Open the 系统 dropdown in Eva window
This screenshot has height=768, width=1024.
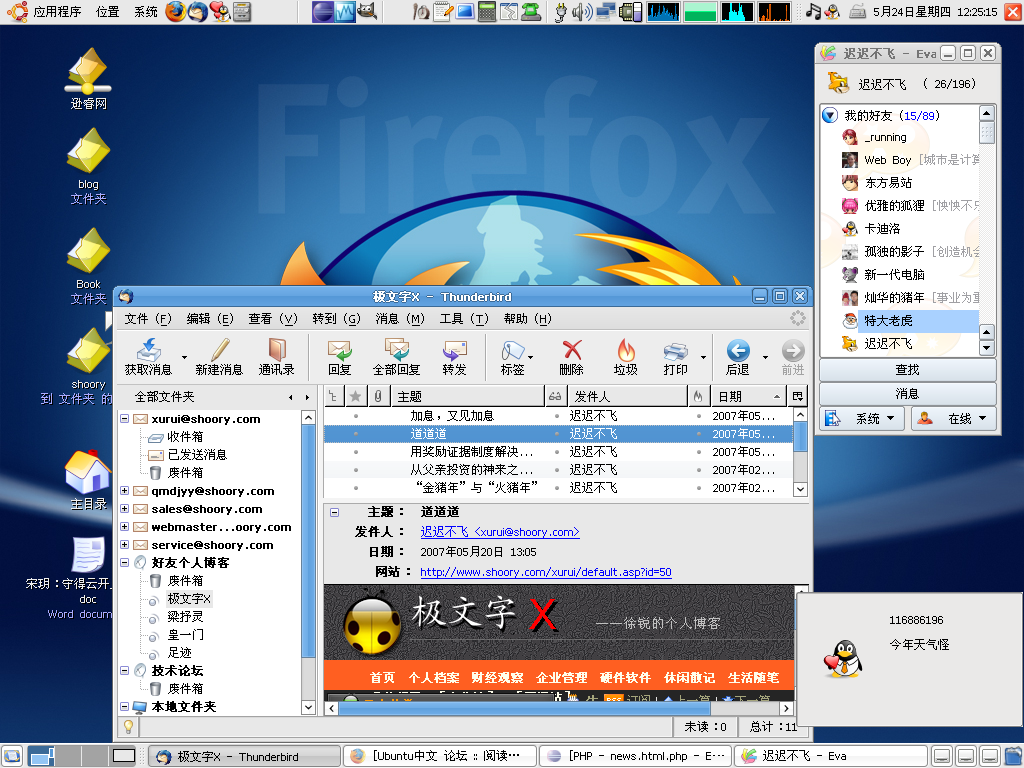pos(861,419)
